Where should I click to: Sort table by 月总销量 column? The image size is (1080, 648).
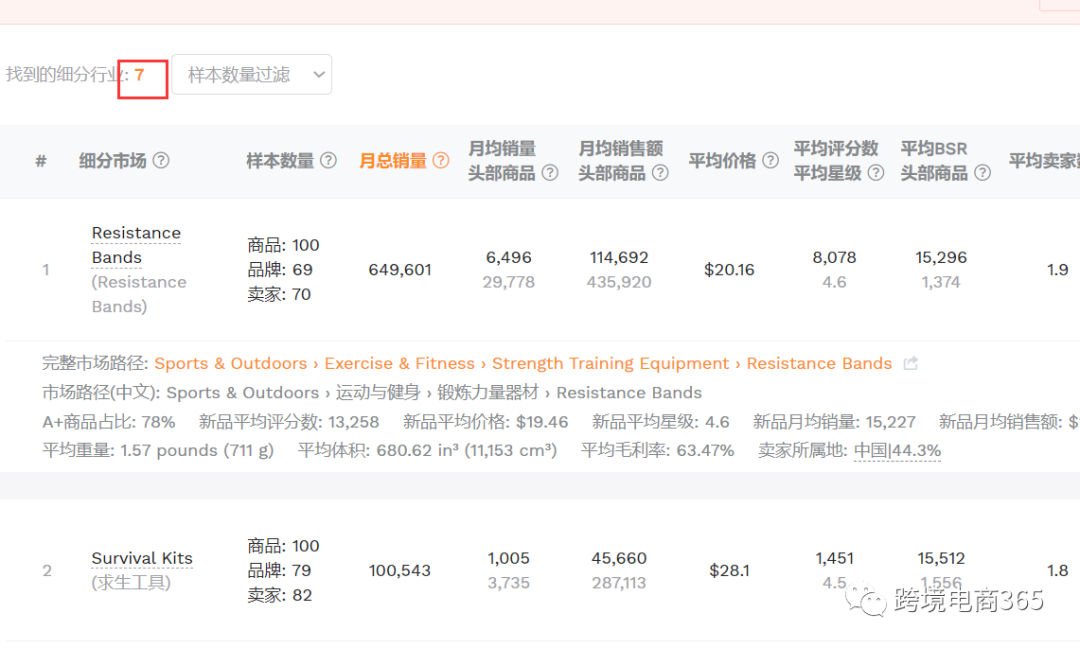pyautogui.click(x=393, y=161)
